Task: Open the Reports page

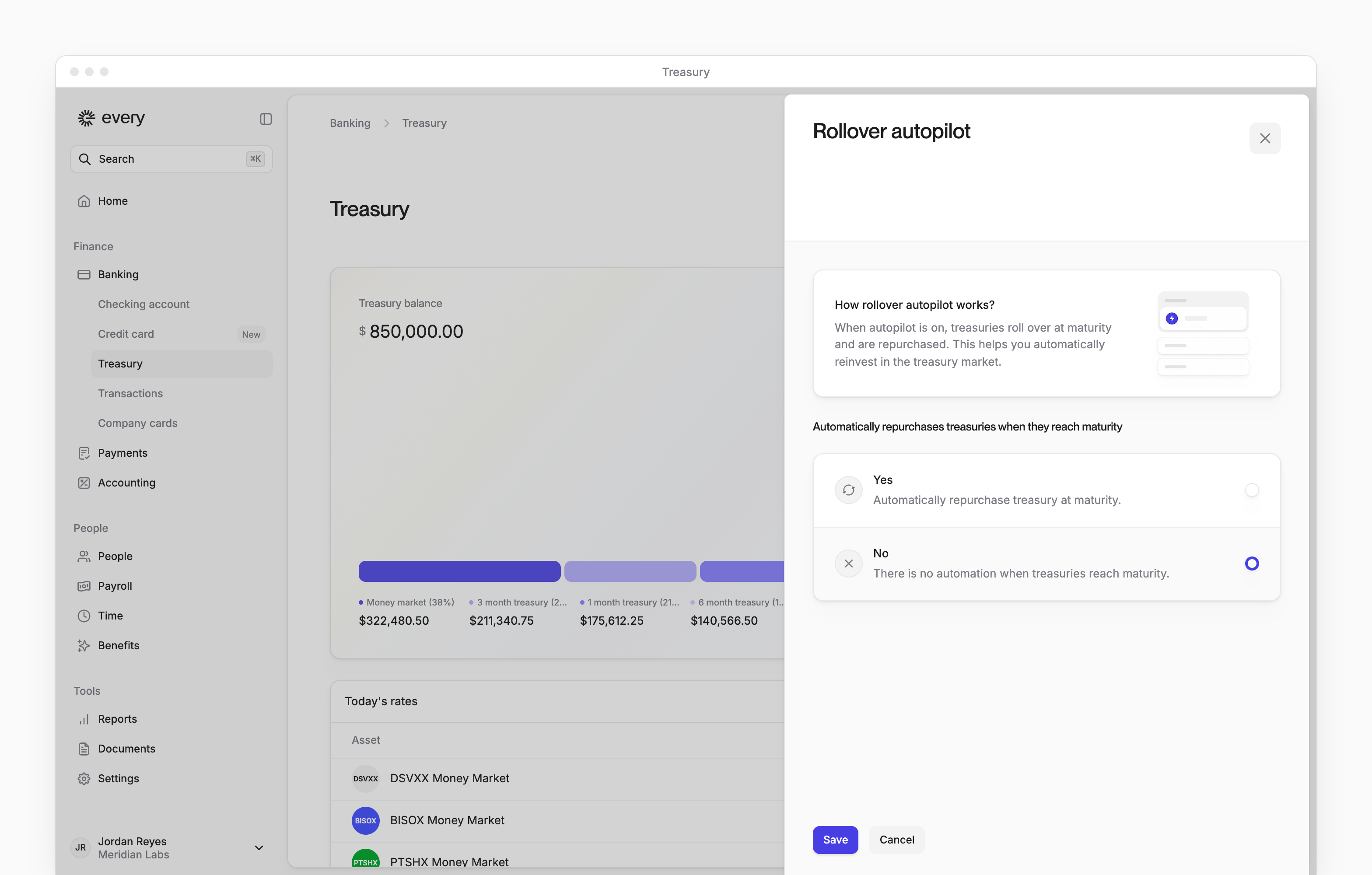Action: coord(171,719)
